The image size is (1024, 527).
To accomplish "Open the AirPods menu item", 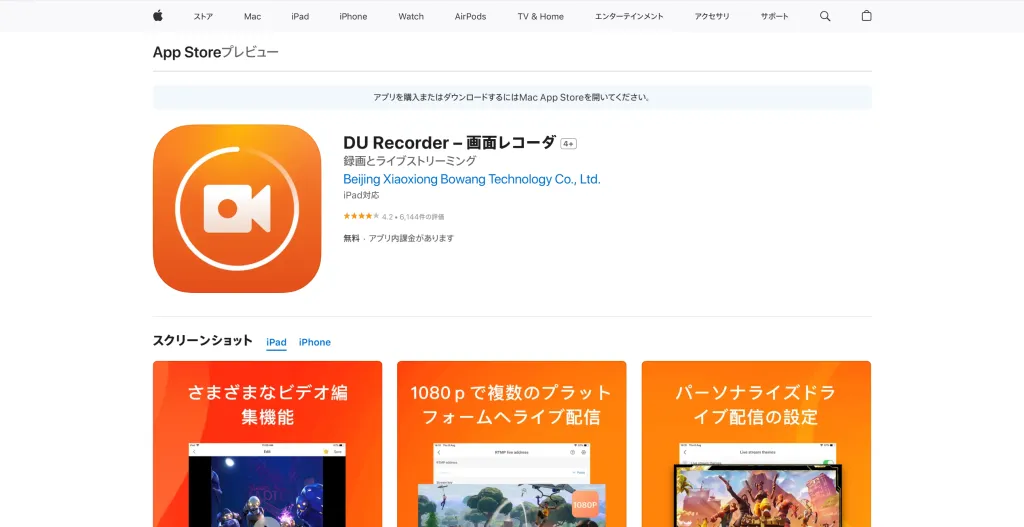I will pos(470,16).
